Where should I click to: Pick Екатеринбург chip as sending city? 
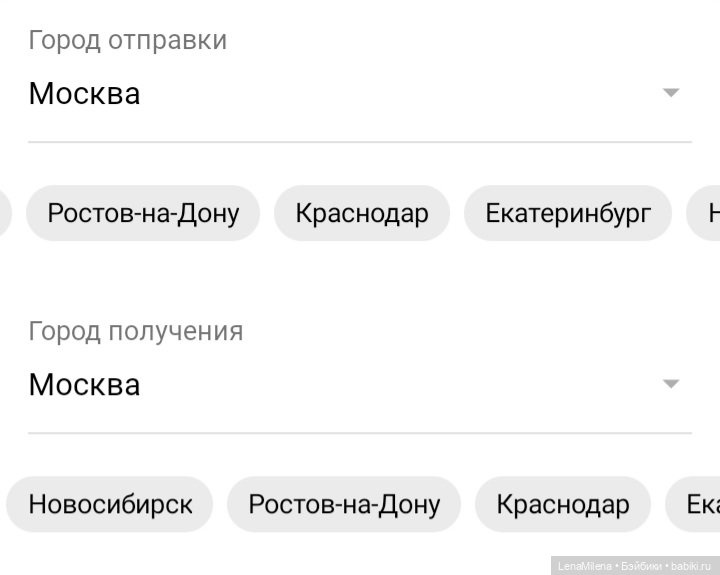click(x=568, y=213)
